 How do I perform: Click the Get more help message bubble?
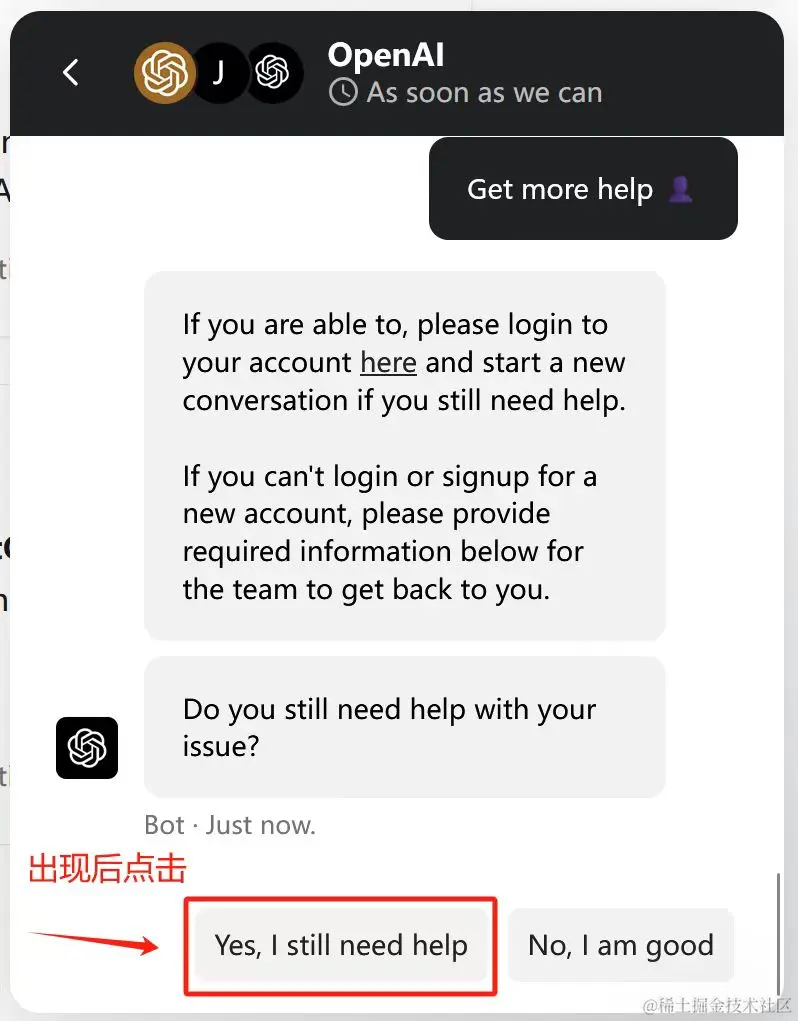[x=583, y=188]
